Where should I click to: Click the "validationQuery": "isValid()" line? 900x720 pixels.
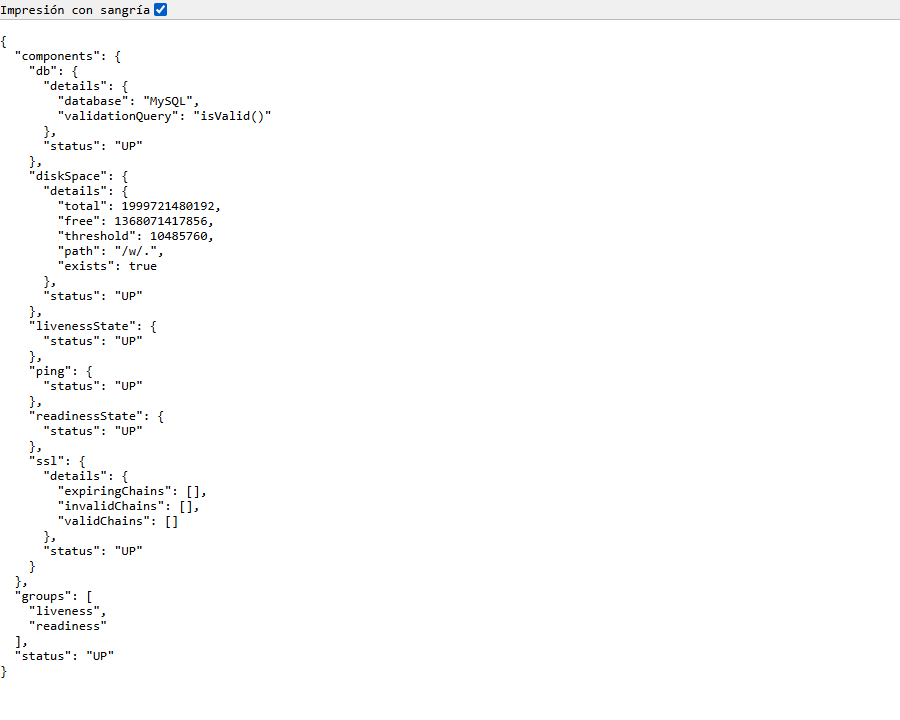(164, 116)
